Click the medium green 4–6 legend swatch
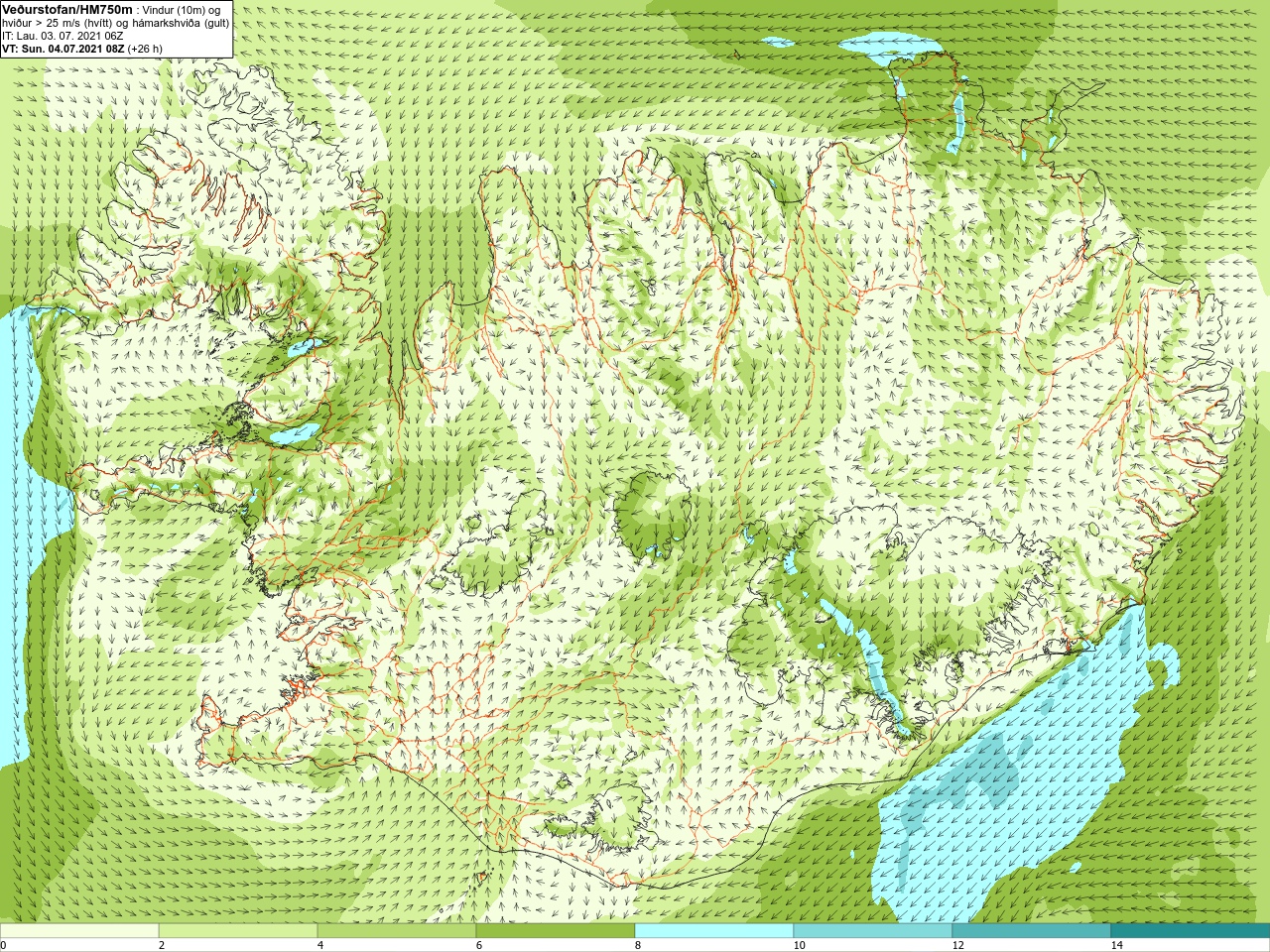 [397, 930]
